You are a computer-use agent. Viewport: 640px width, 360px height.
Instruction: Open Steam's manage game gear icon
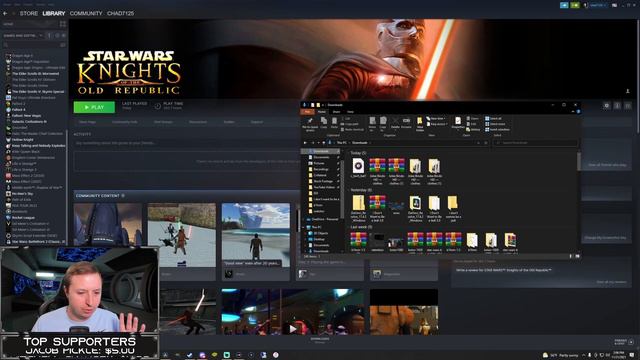coord(607,106)
